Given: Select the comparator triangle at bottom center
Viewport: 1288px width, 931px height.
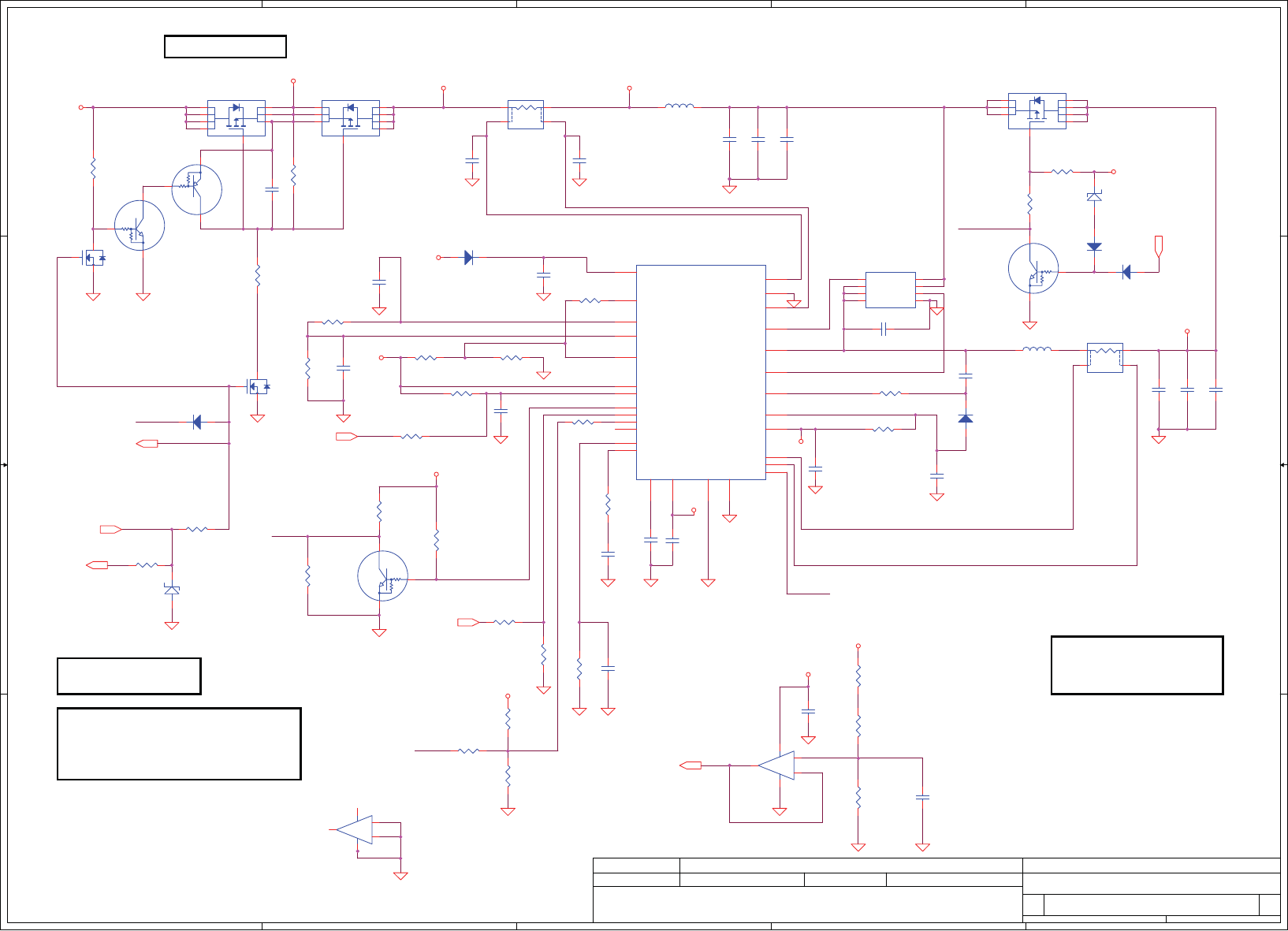Looking at the screenshot, I should 777,765.
